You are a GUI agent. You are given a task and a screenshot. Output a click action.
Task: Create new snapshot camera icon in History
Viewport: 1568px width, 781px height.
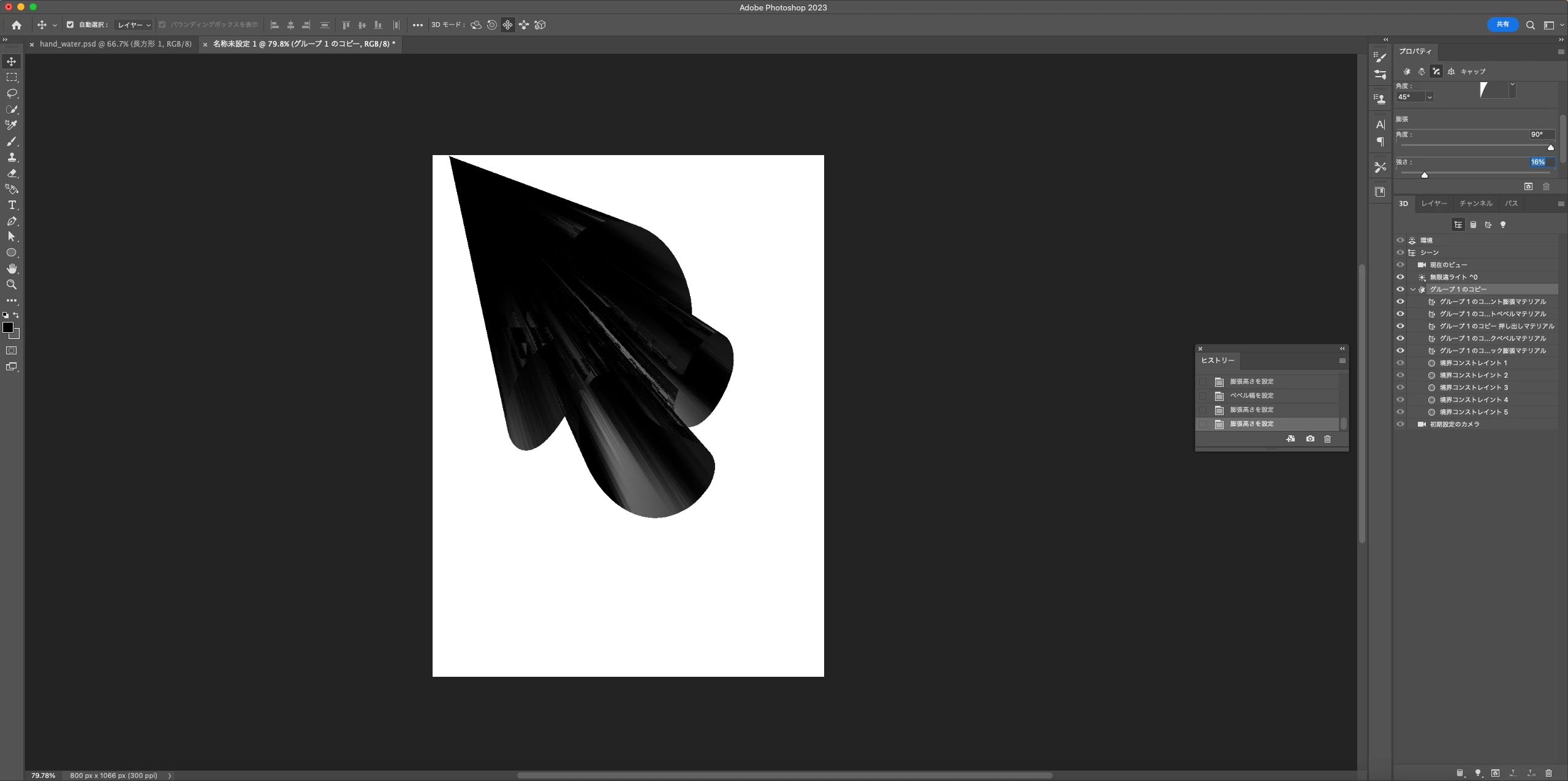pyautogui.click(x=1310, y=439)
